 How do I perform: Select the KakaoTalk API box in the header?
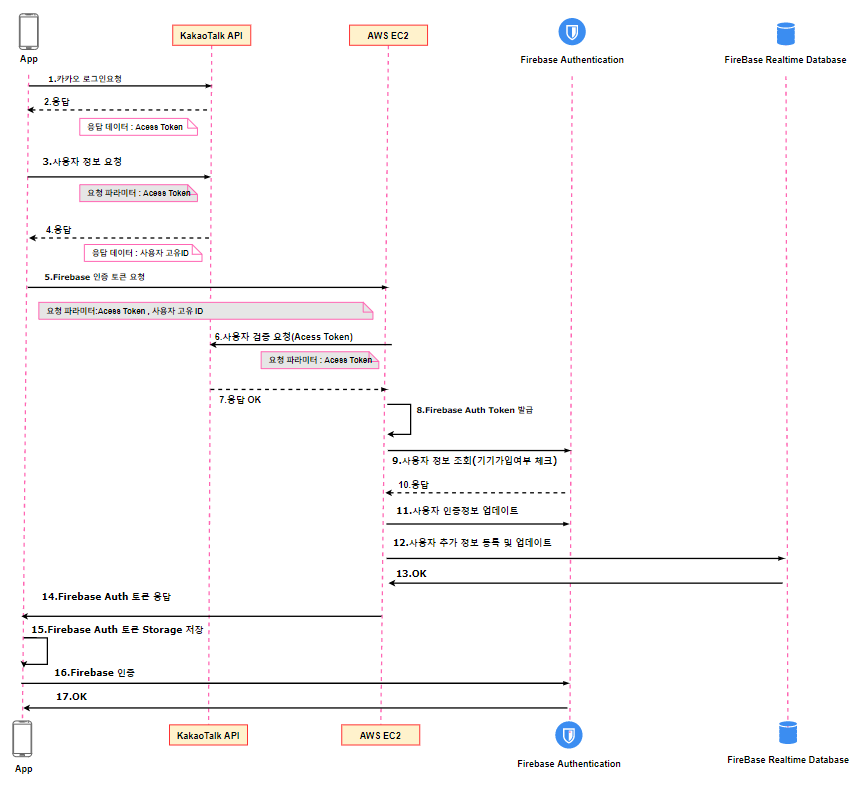(x=212, y=35)
